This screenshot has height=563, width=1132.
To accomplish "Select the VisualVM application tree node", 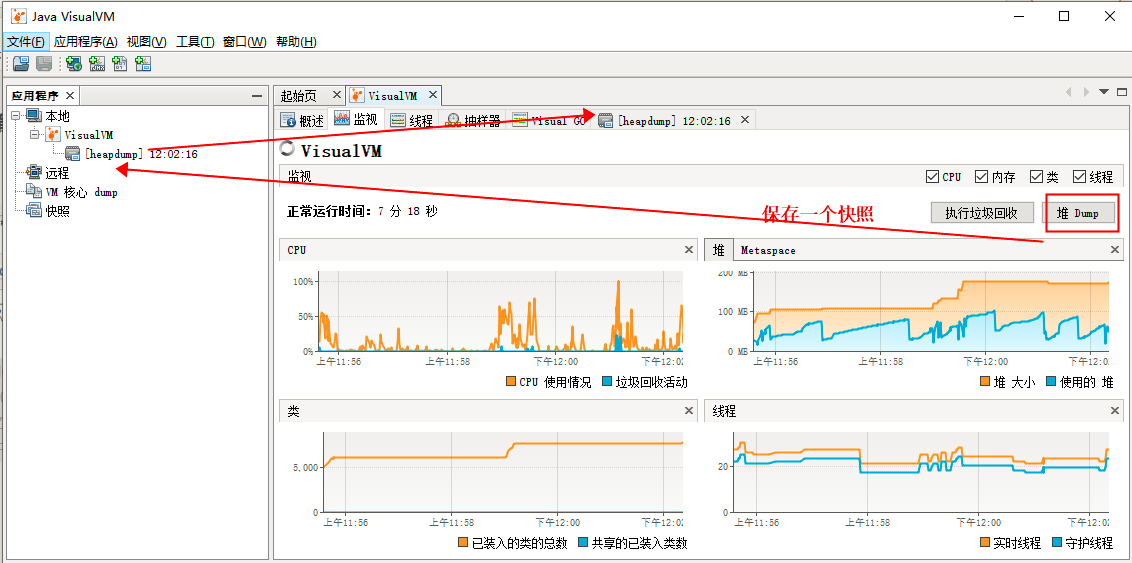I will click(80, 135).
